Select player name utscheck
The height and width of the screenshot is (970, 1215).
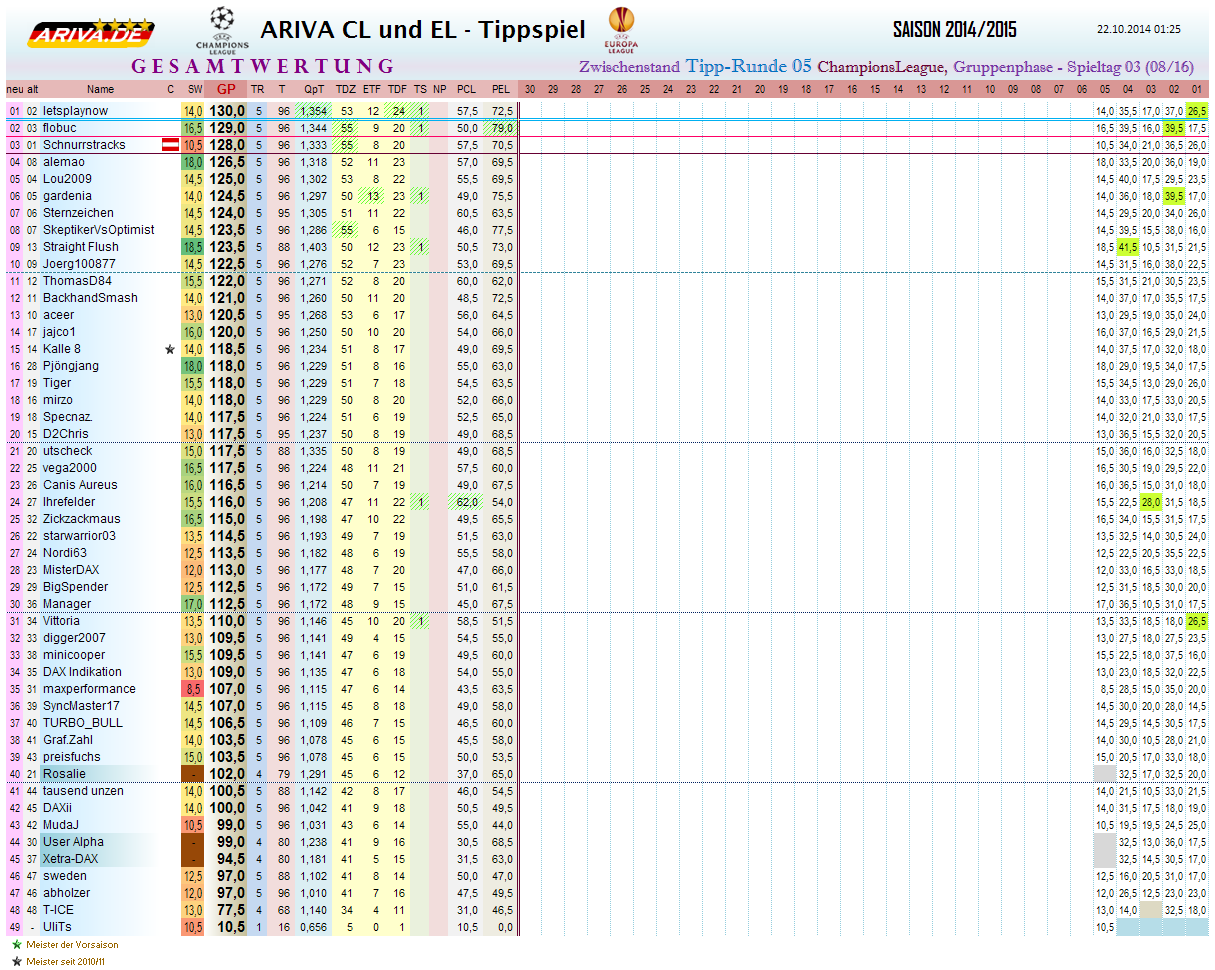coord(67,451)
